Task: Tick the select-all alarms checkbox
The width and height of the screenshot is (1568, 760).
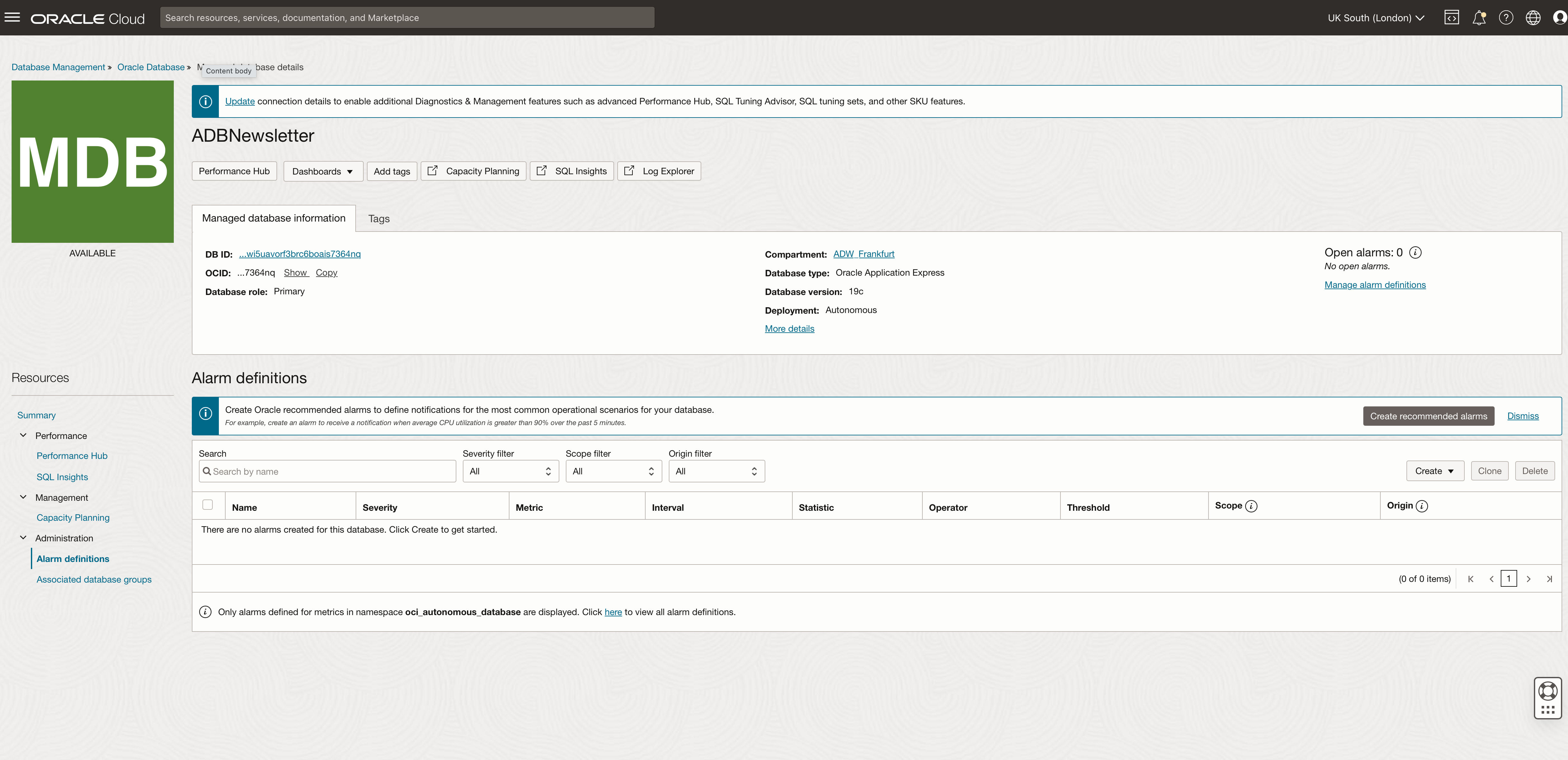Action: point(208,505)
